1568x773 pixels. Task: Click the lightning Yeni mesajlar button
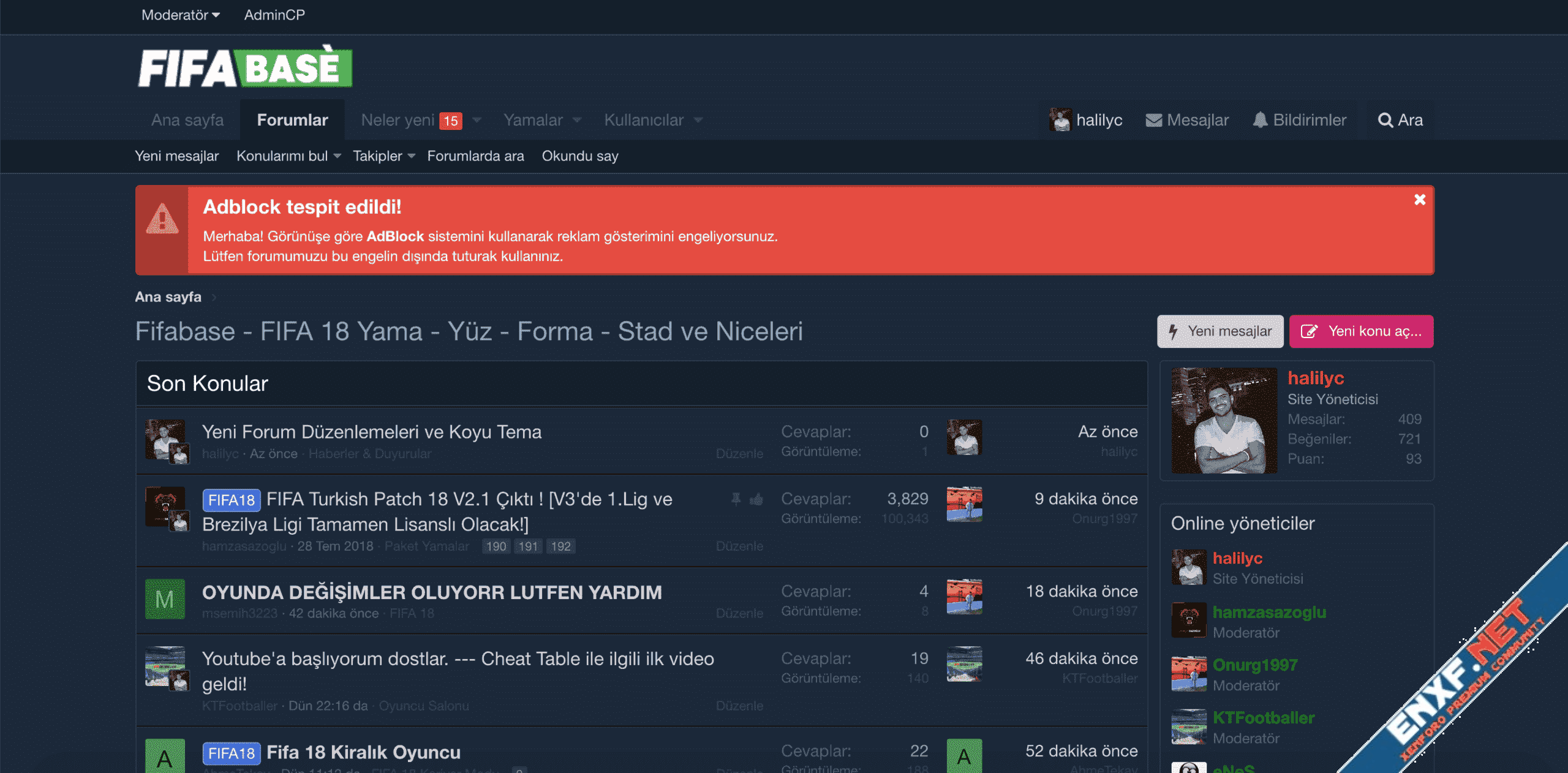point(1219,331)
